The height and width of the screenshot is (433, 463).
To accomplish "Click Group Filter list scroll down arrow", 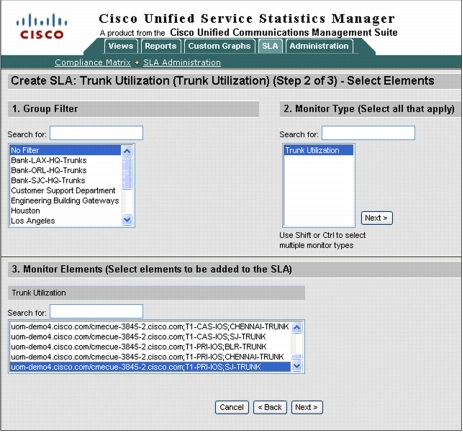I will pos(127,220).
